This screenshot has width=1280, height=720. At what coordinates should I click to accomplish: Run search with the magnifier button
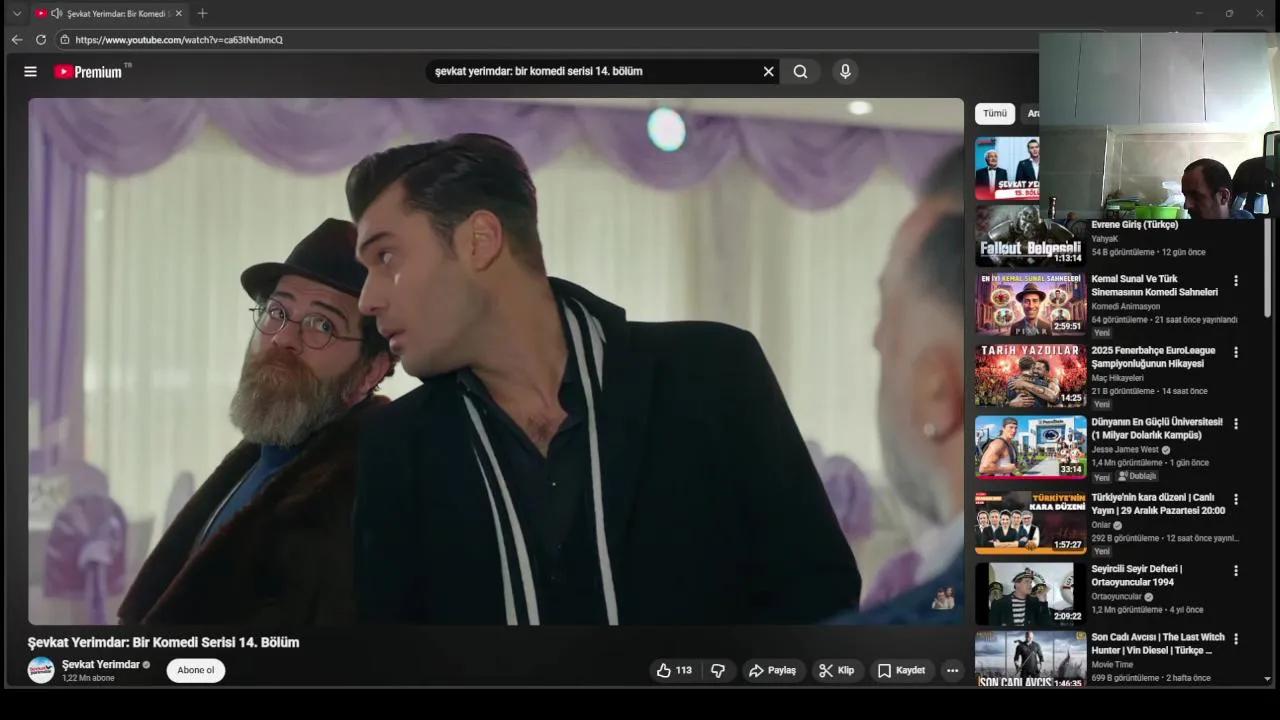(800, 71)
